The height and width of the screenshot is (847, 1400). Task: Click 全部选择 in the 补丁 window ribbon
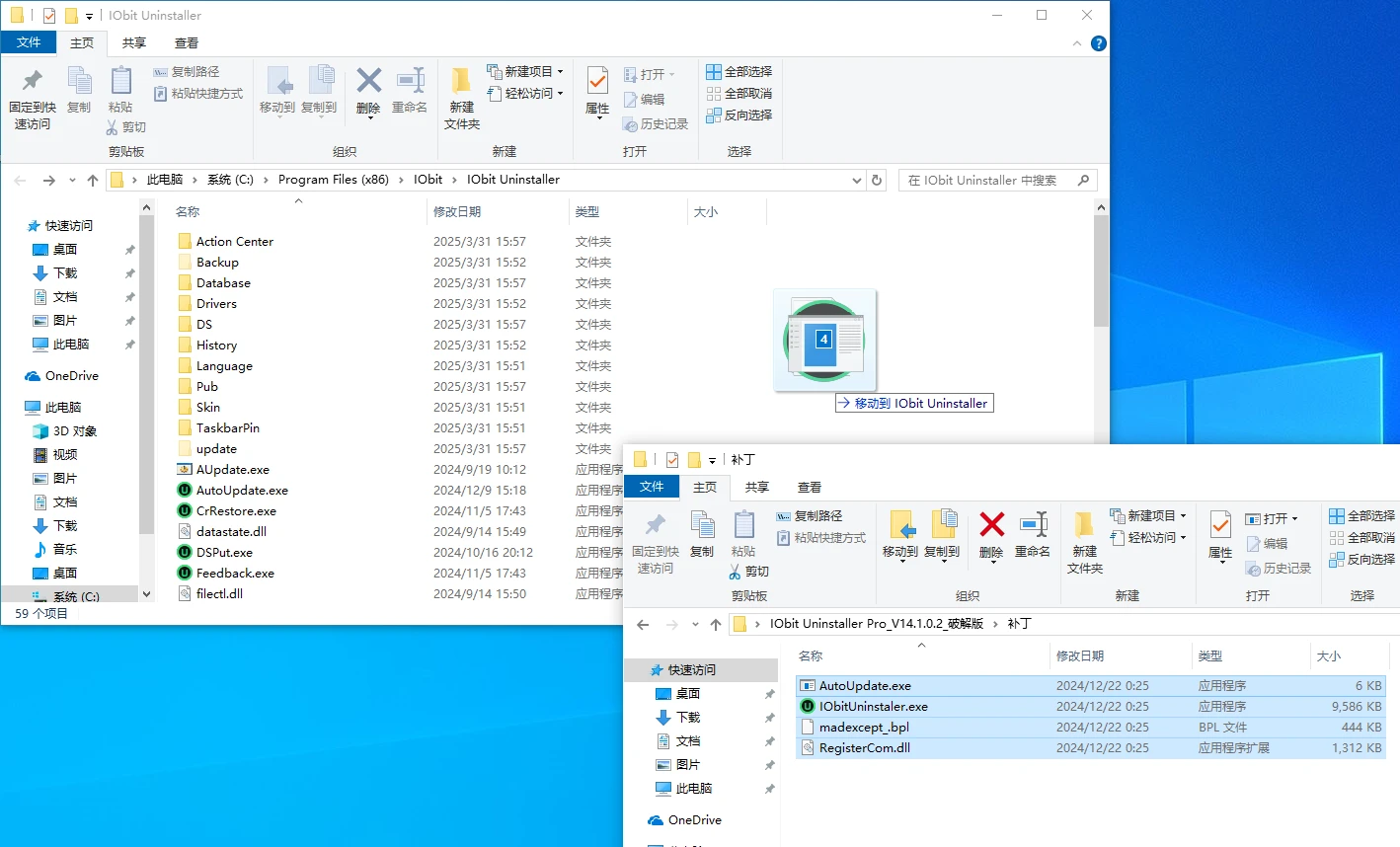(x=1362, y=516)
